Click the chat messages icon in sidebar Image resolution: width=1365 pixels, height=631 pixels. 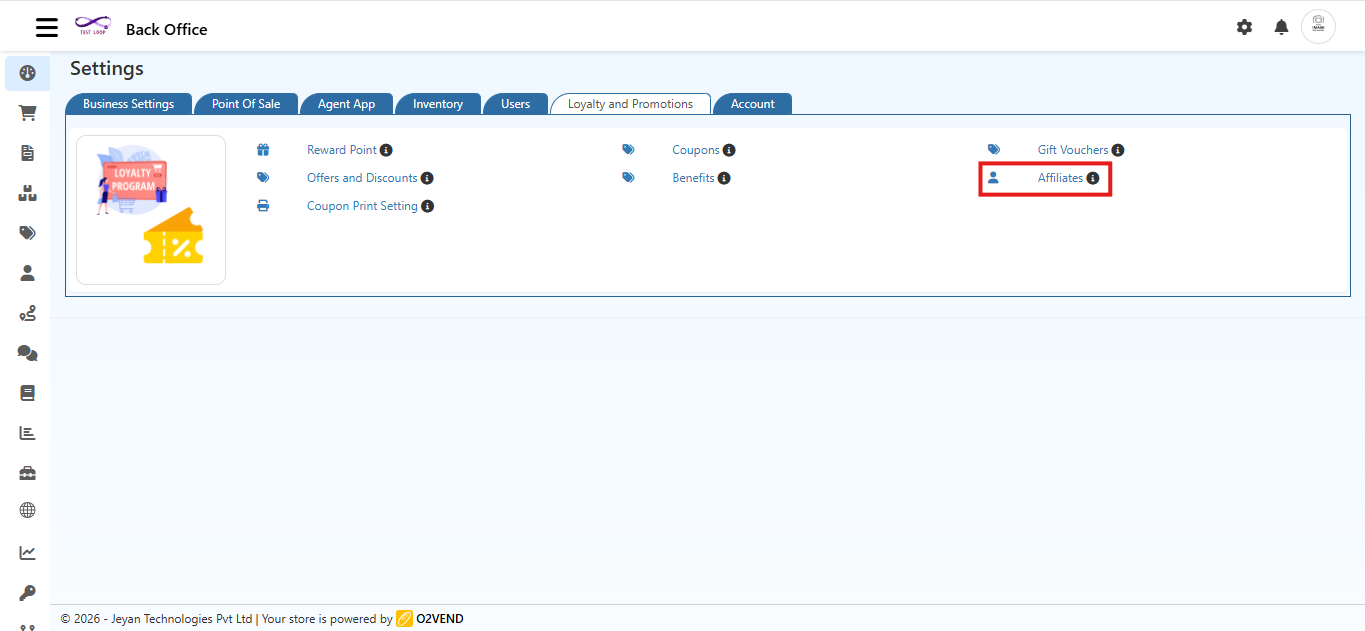tap(27, 352)
